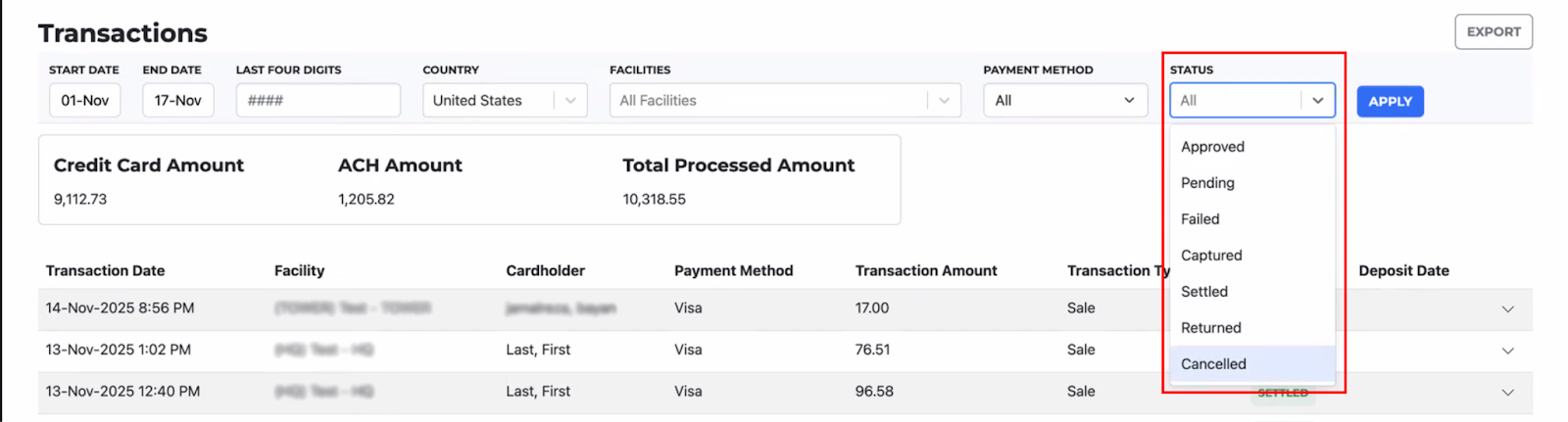Select Approved status option
The width and height of the screenshot is (1568, 422).
click(1212, 147)
